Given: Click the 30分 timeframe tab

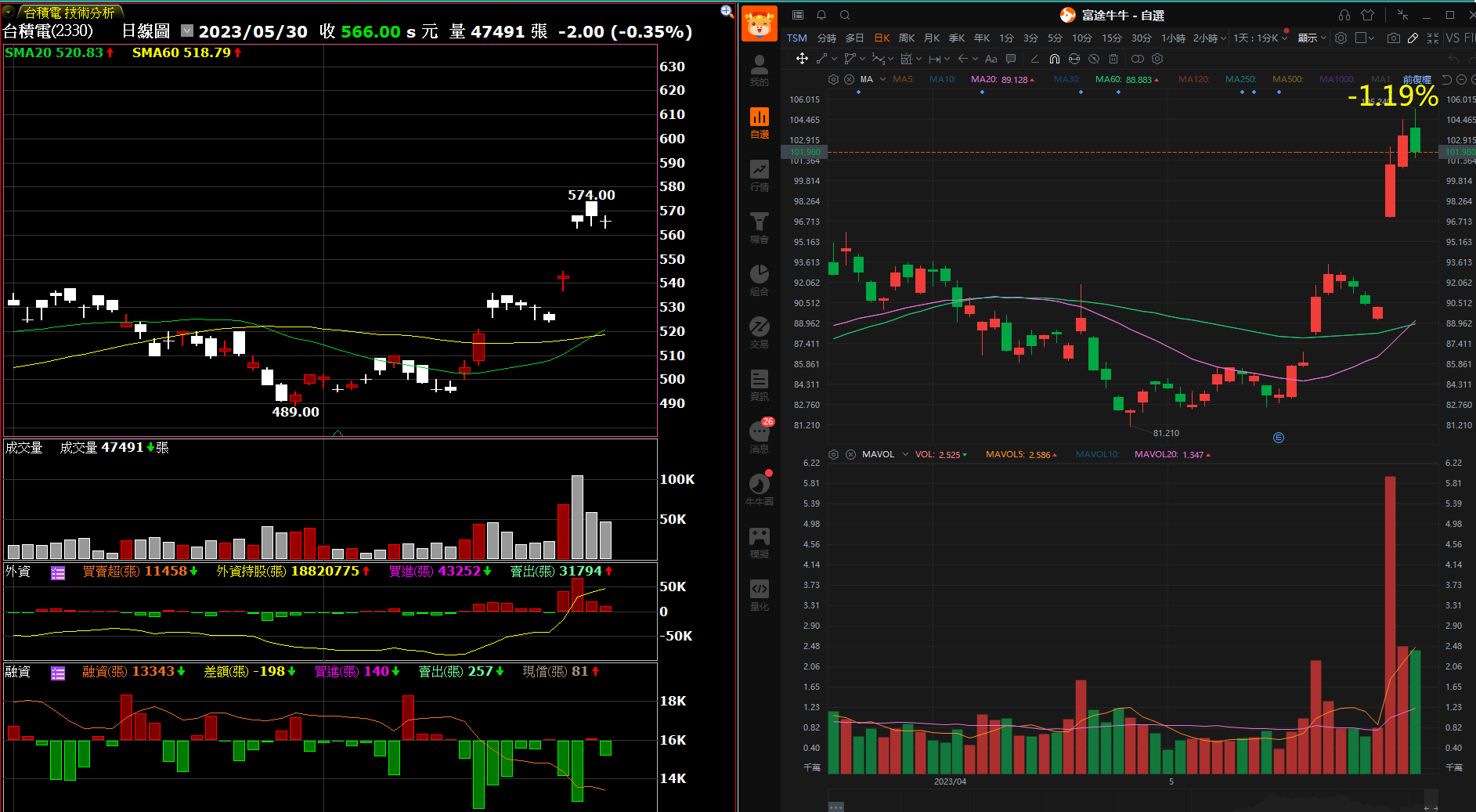Looking at the screenshot, I should point(1142,38).
